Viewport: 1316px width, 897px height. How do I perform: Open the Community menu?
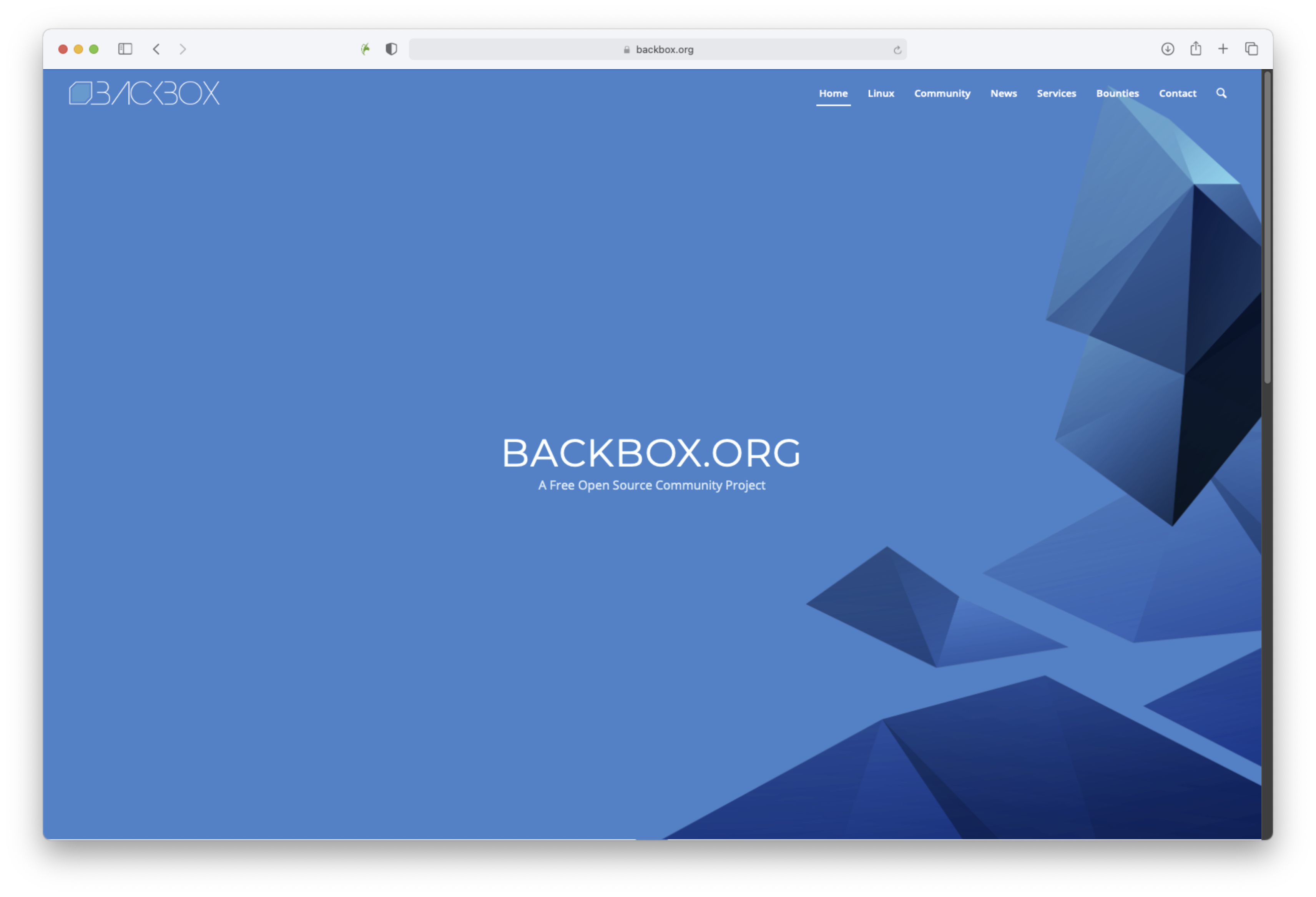tap(942, 93)
